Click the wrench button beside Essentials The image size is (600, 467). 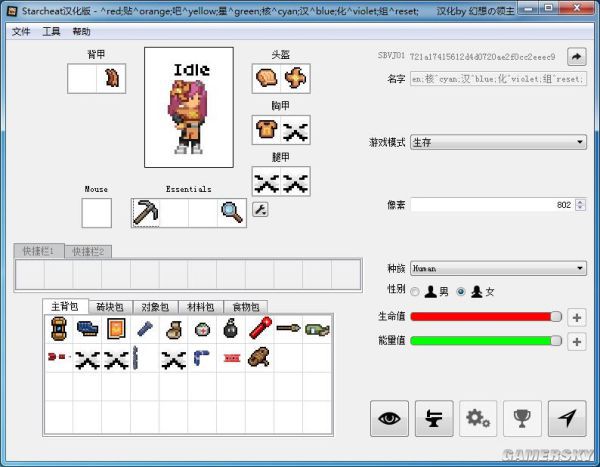260,209
